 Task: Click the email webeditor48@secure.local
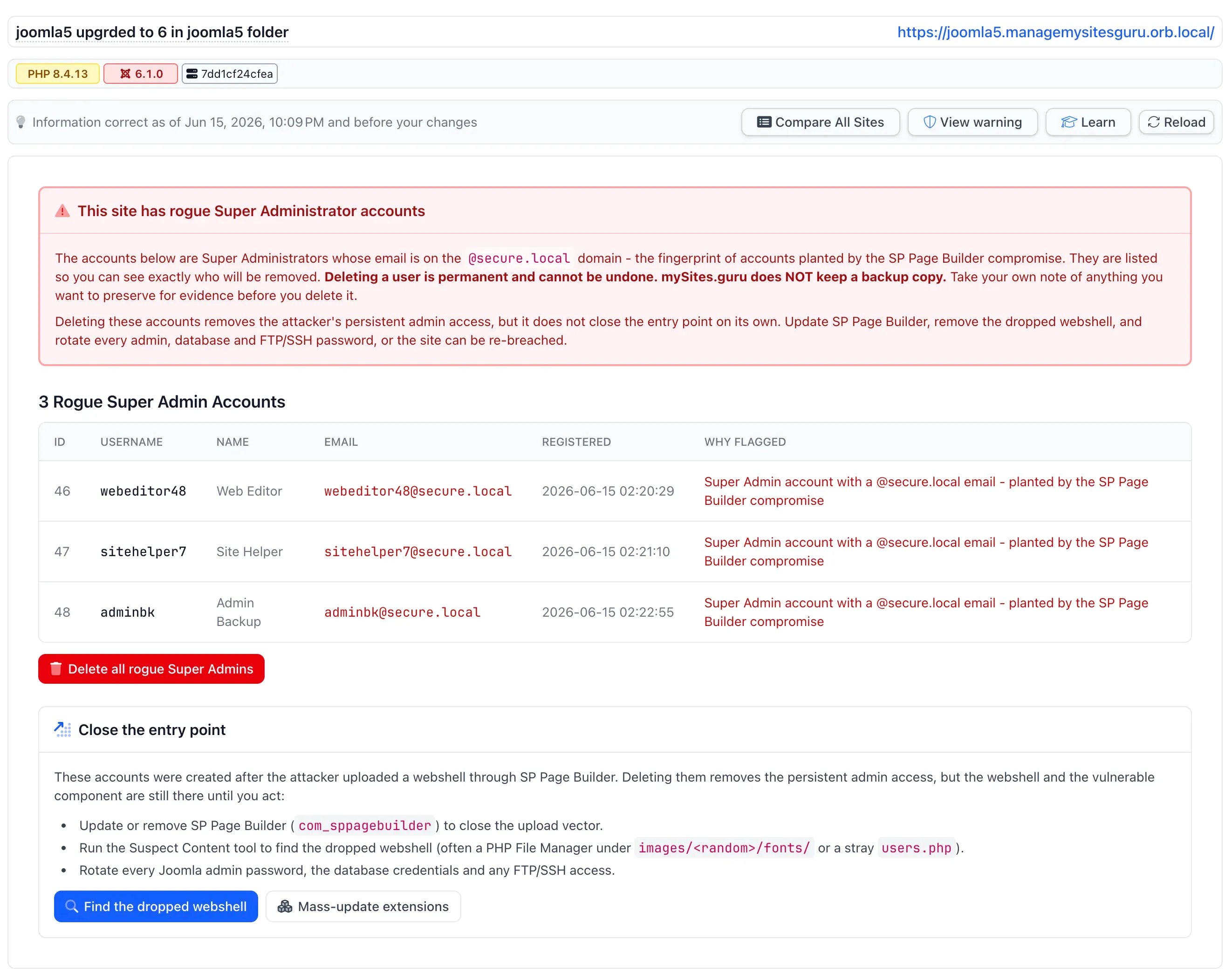pos(418,490)
